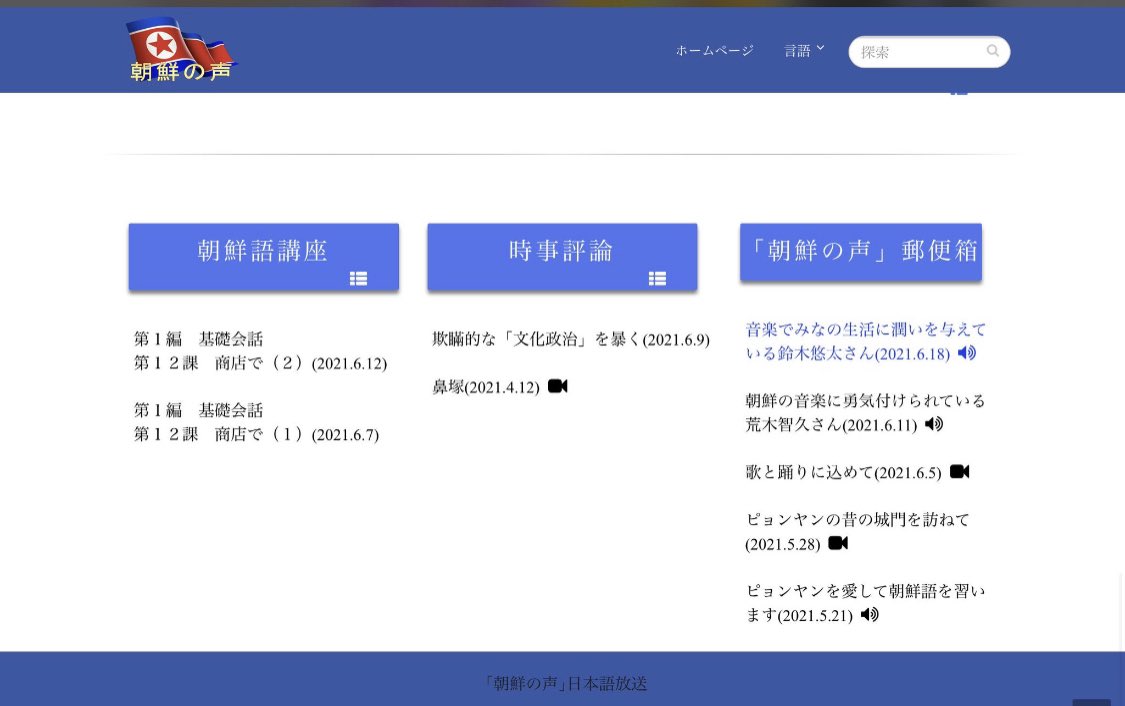Click audio icon beside (2021.5.21) item
Screen dimensions: 1125x706
870,614
